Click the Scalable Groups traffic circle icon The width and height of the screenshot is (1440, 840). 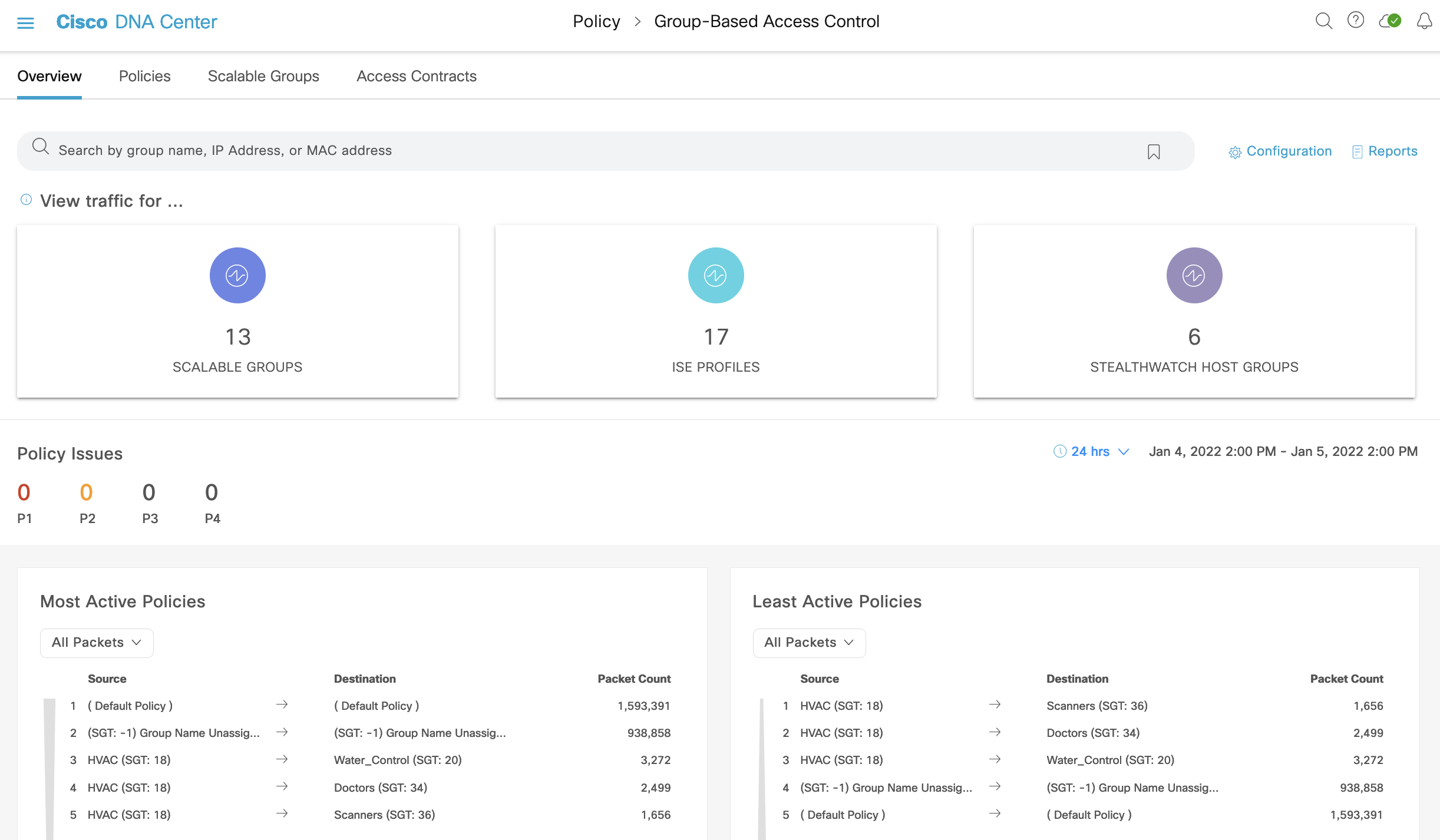[x=237, y=275]
